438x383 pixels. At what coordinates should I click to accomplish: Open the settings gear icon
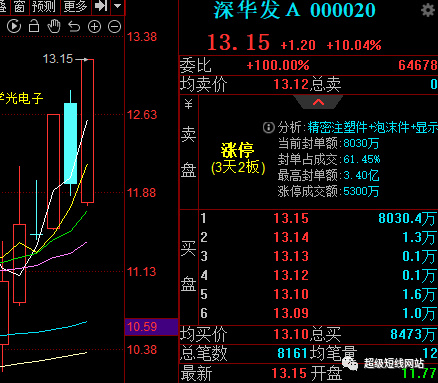428,10
